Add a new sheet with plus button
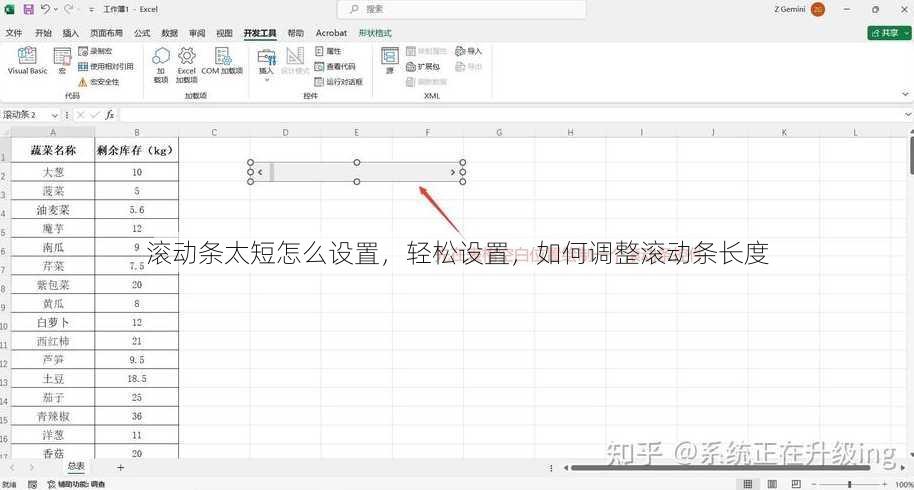The width and height of the screenshot is (914, 490). click(120, 467)
